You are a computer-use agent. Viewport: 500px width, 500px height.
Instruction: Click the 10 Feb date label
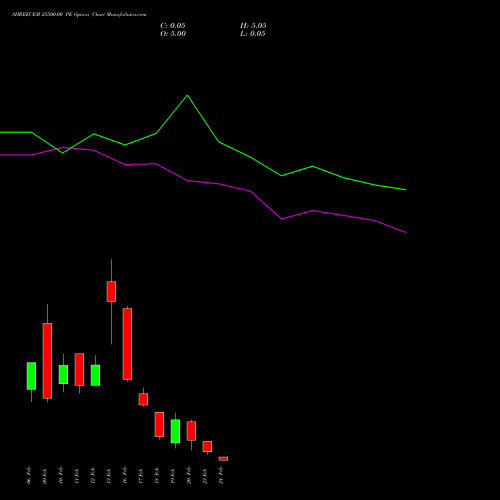[x=61, y=476]
